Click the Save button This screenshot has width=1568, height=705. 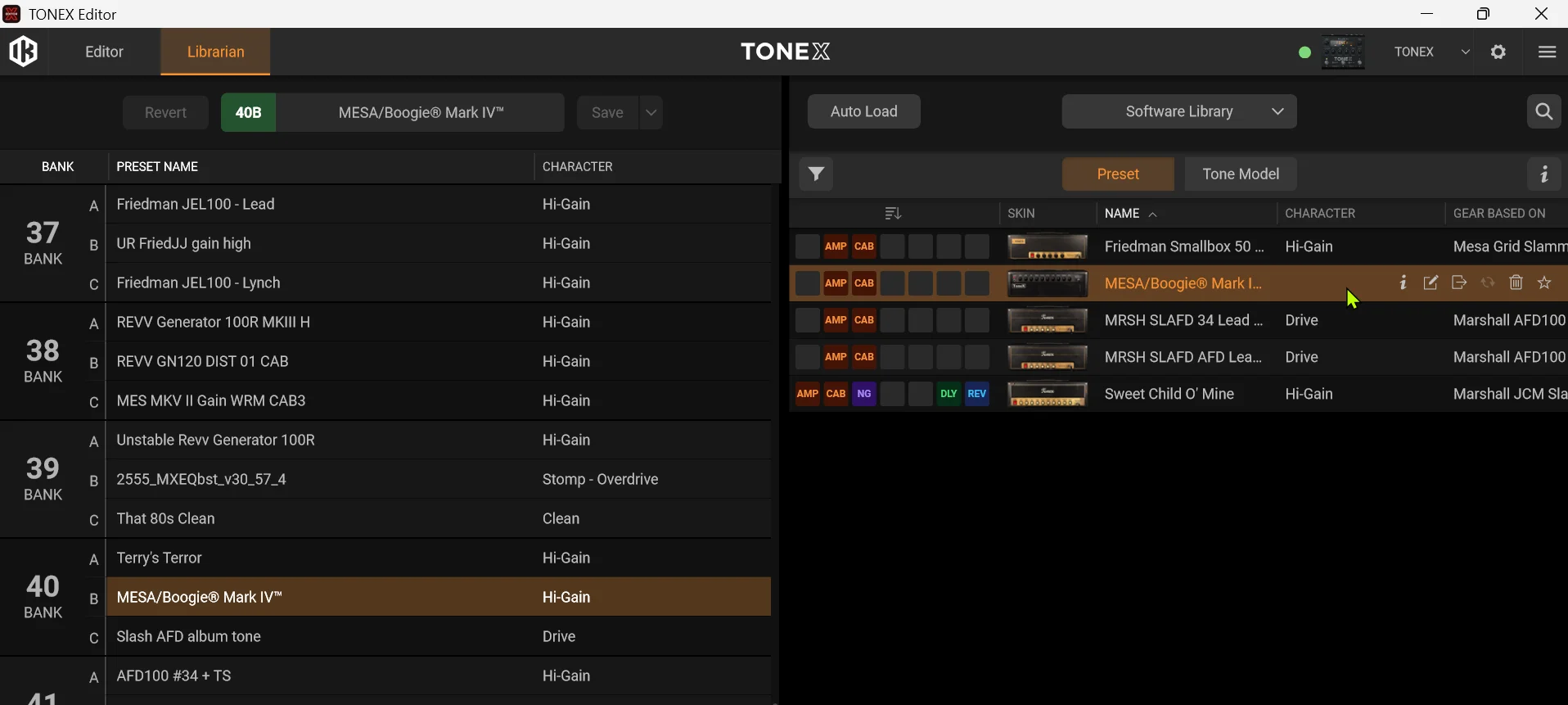[x=608, y=113]
